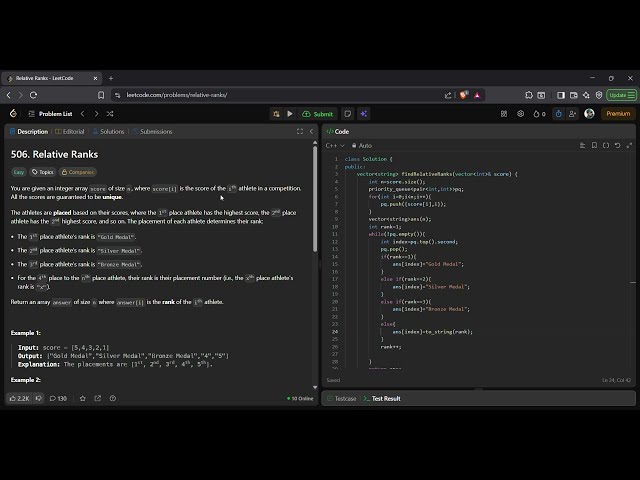The width and height of the screenshot is (640, 480).
Task: Click code line 24 in editor
Action: 432,332
